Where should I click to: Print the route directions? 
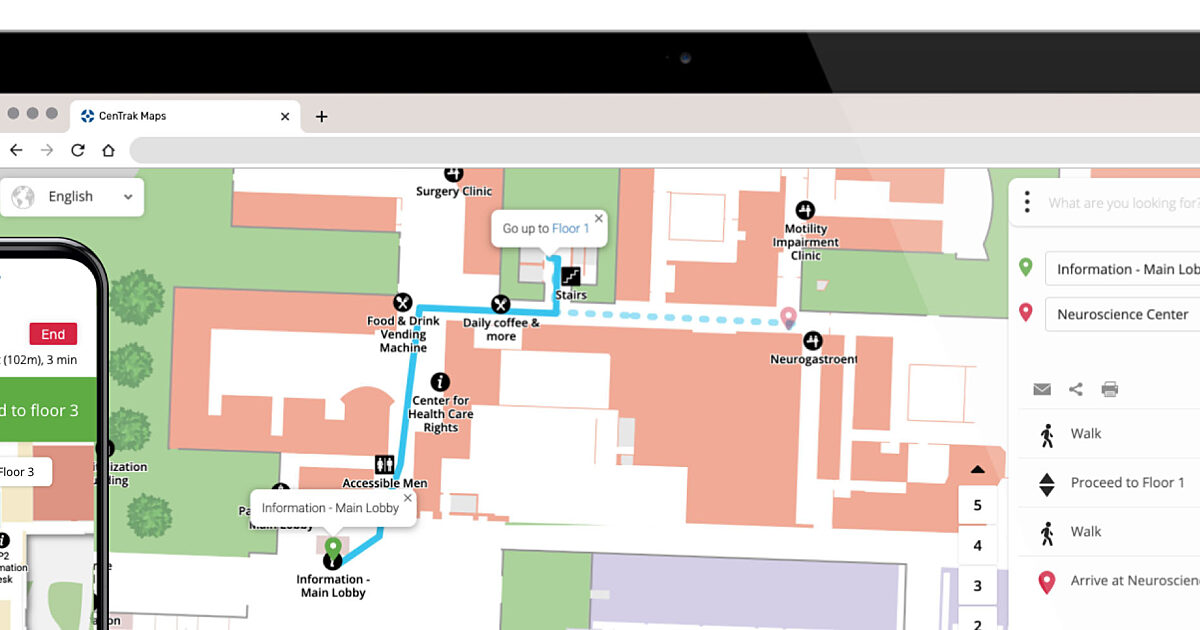pyautogui.click(x=1110, y=389)
